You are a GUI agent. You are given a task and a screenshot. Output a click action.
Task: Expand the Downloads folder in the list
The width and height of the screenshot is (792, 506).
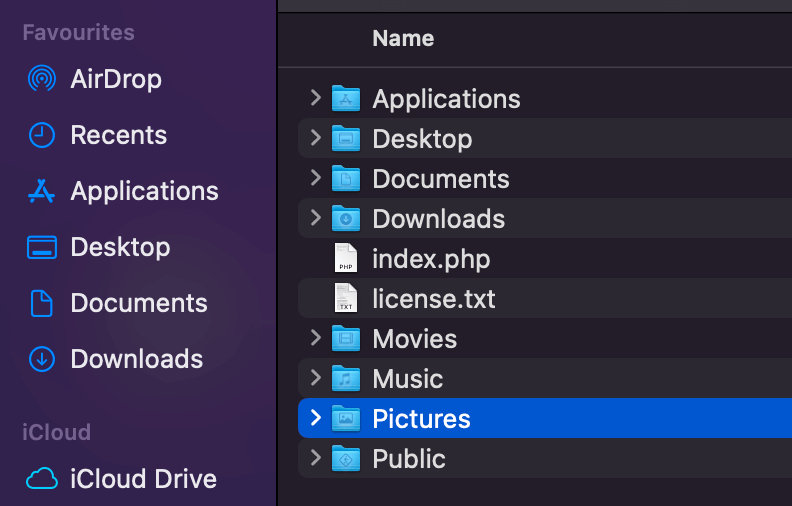[316, 218]
